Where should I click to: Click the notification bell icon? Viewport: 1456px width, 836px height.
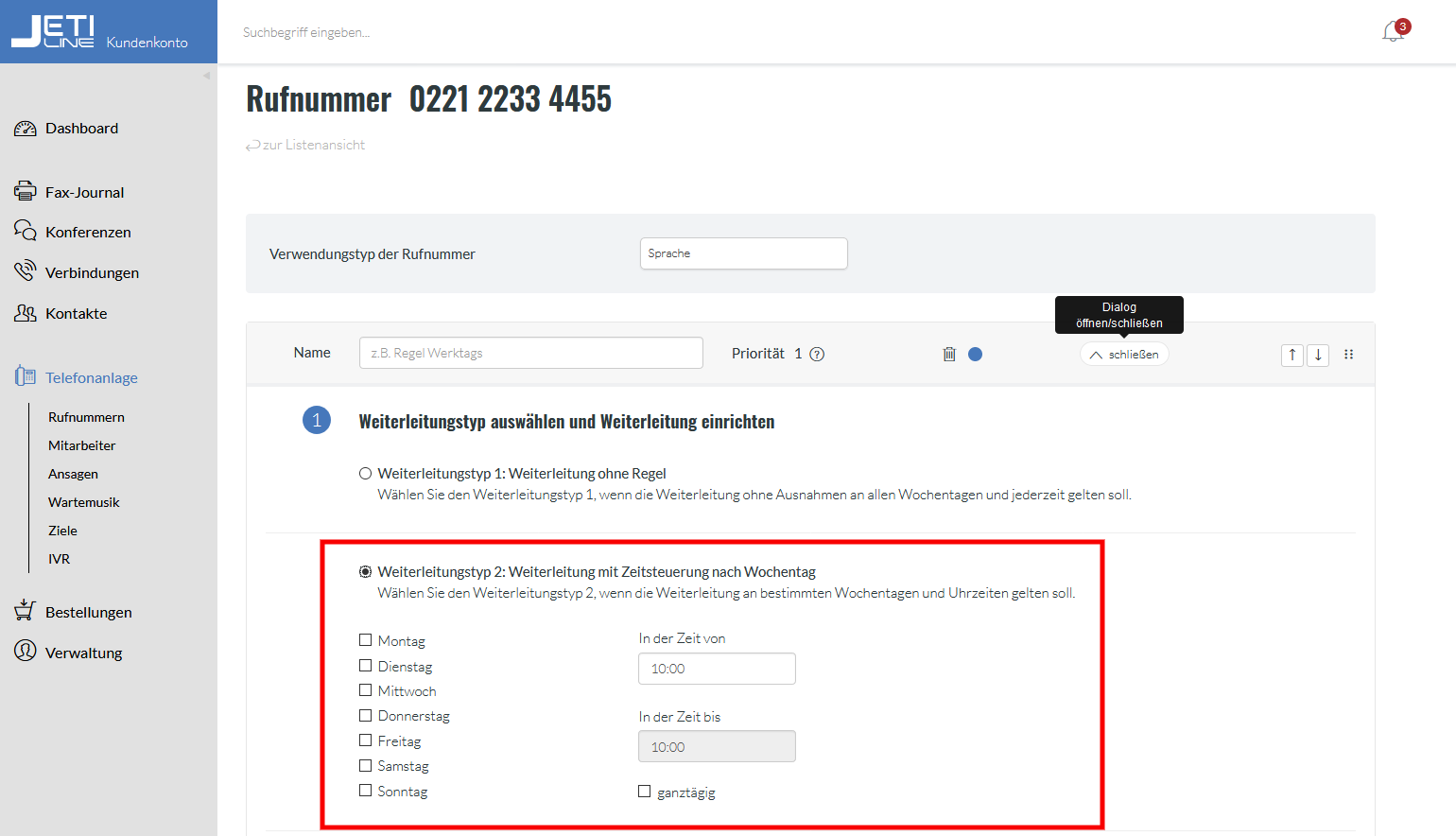(x=1393, y=32)
